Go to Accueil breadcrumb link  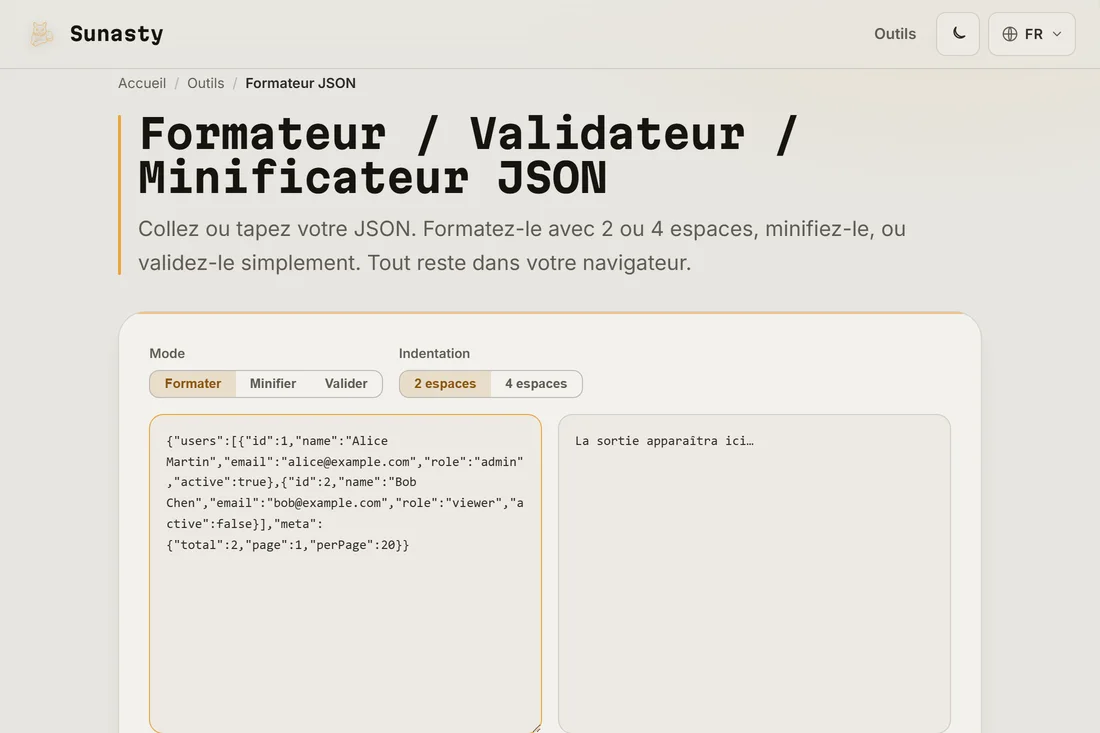pos(142,83)
